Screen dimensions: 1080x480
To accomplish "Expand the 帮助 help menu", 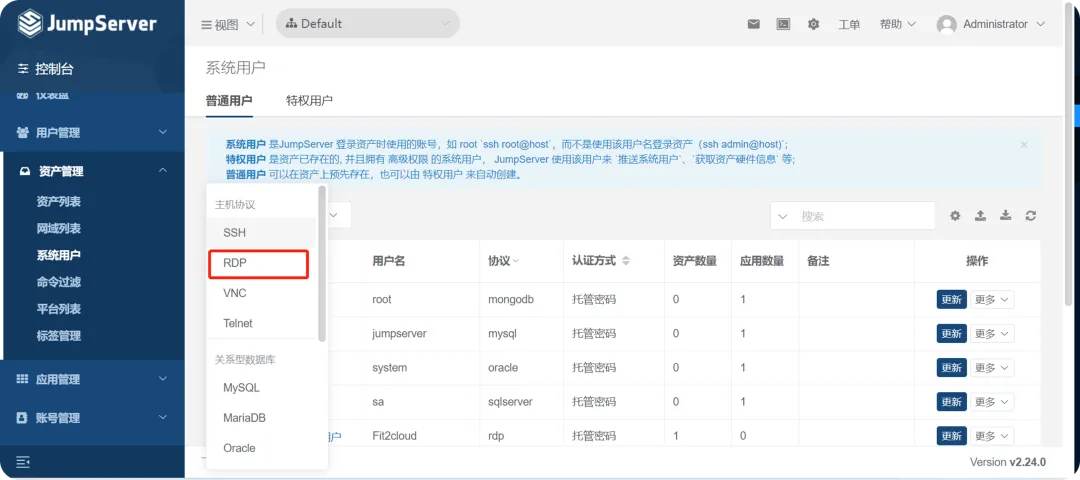I will pyautogui.click(x=897, y=24).
